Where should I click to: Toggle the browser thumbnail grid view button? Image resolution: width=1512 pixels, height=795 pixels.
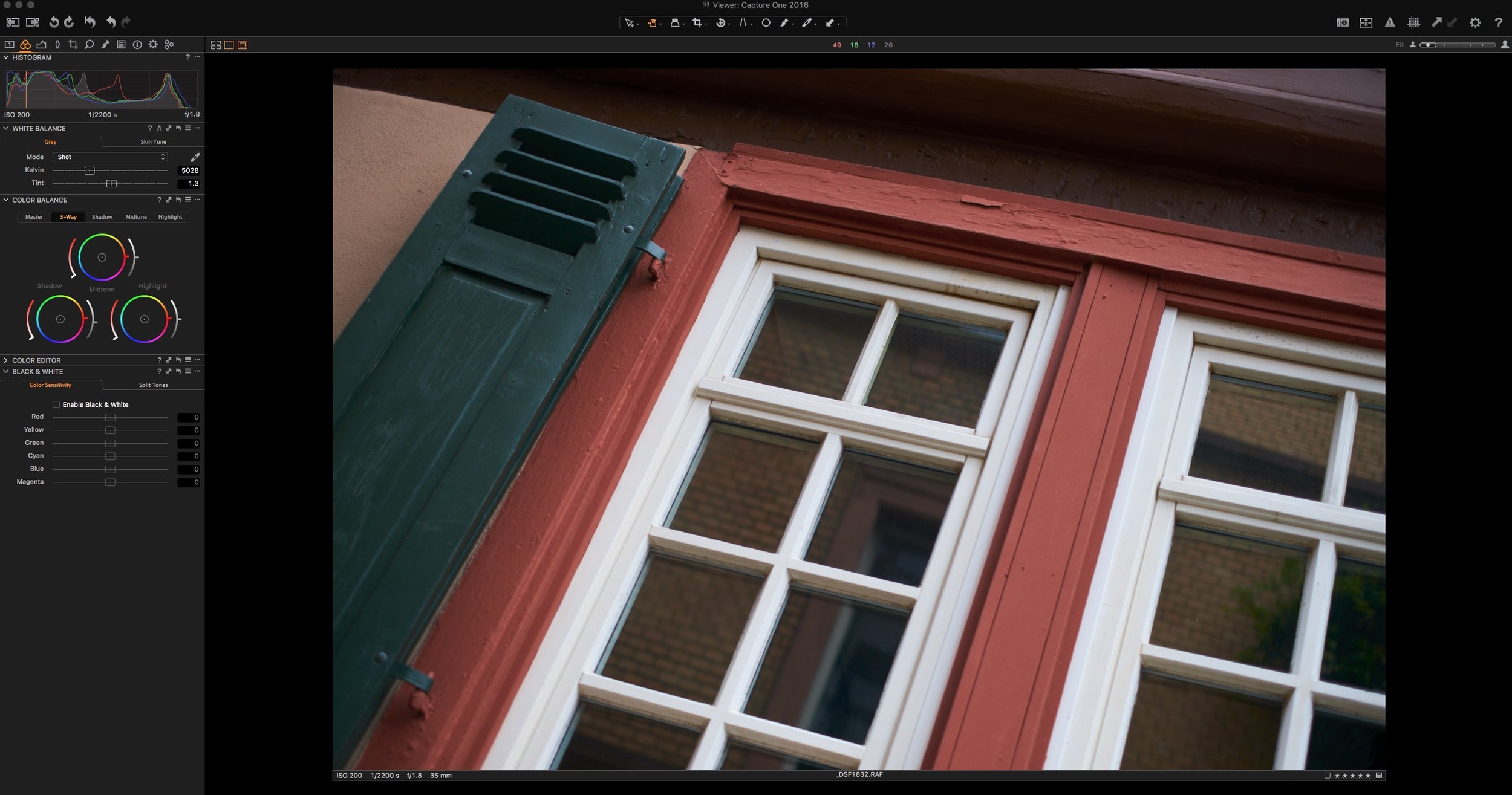215,45
